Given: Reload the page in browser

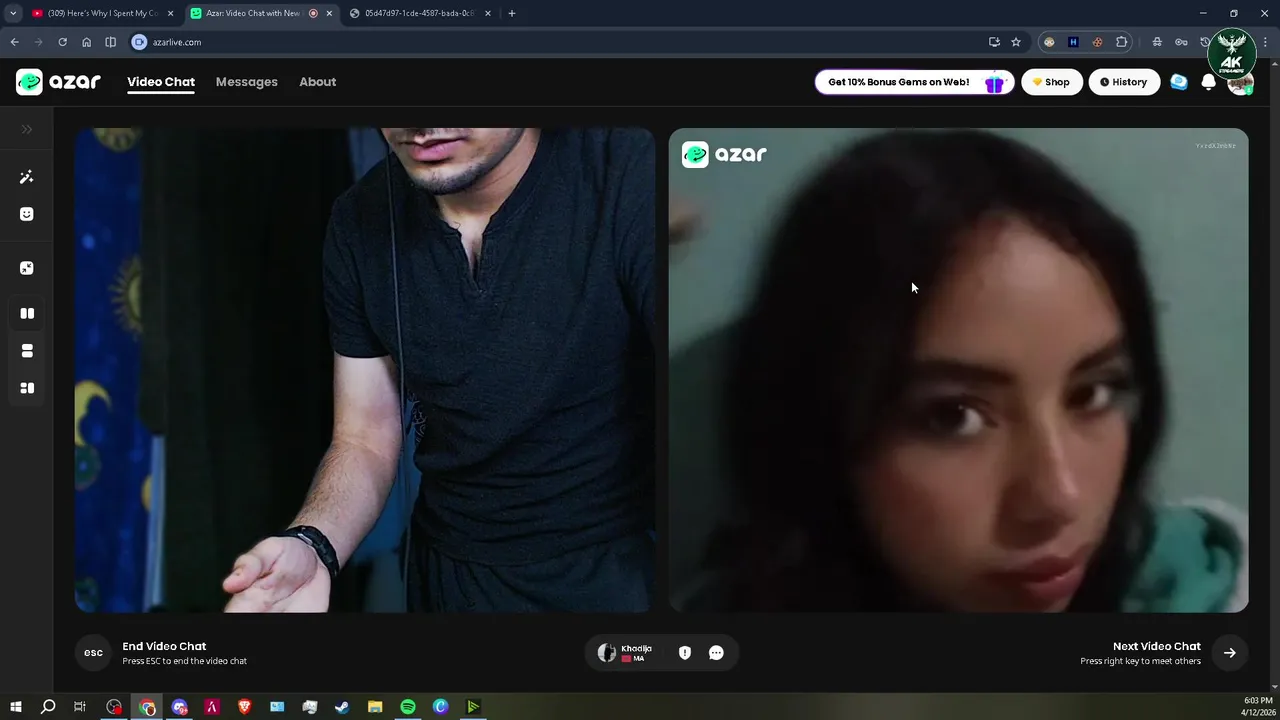Looking at the screenshot, I should 62,42.
